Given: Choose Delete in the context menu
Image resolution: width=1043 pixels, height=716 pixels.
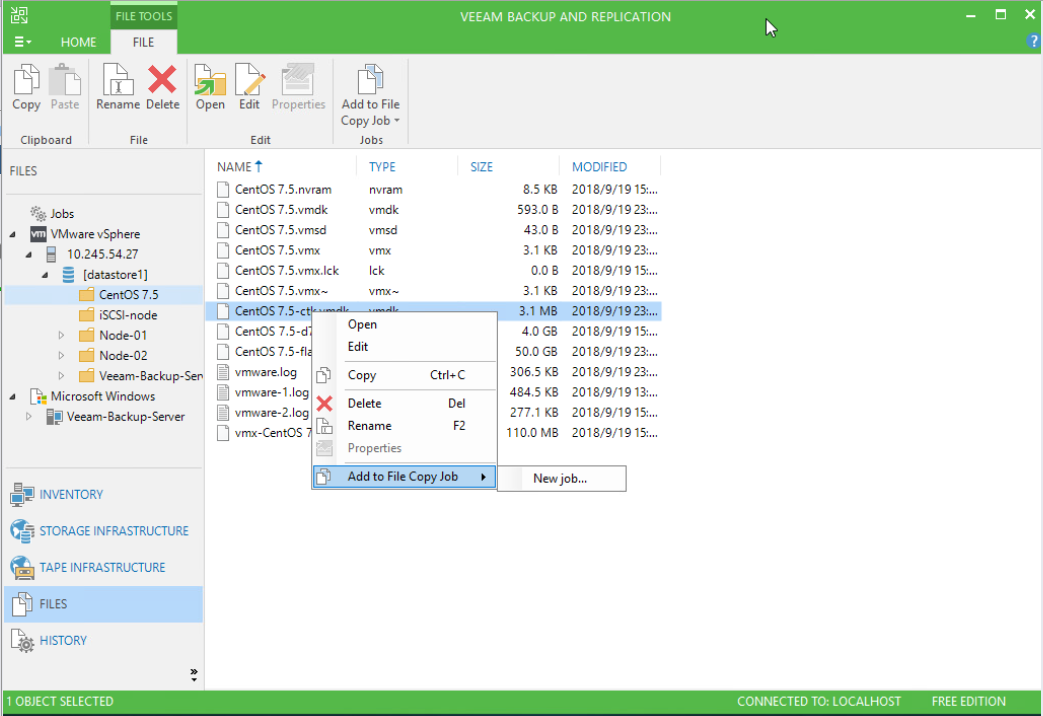Looking at the screenshot, I should click(404, 404).
